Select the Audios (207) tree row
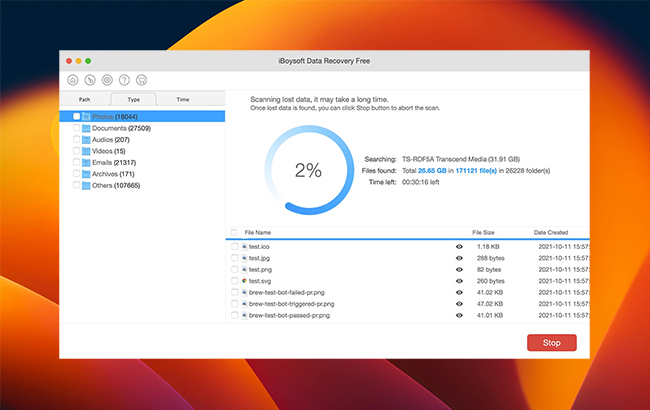This screenshot has width=650, height=410. coord(142,140)
